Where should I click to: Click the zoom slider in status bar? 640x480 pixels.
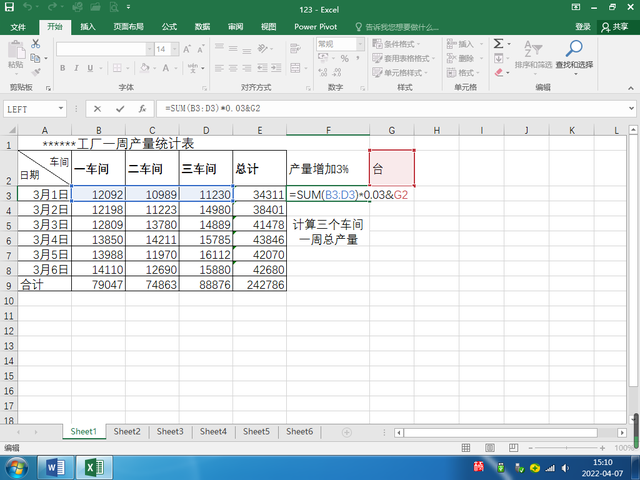coord(567,448)
